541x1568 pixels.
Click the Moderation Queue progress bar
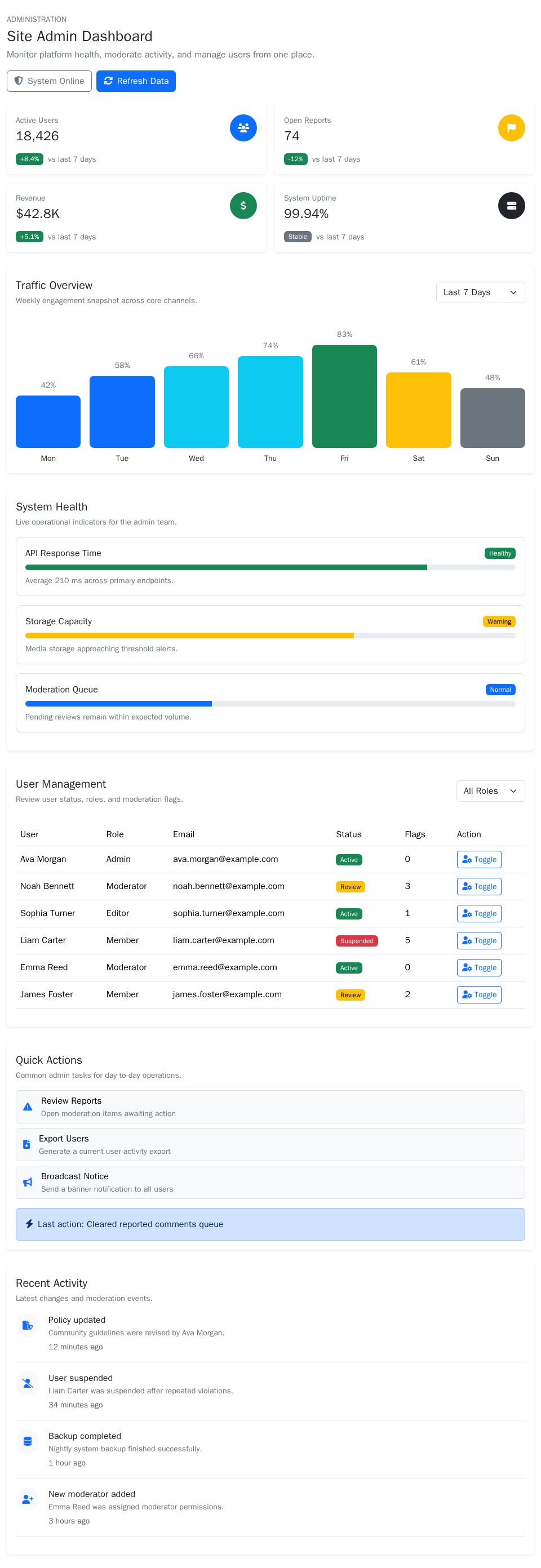coord(270,704)
